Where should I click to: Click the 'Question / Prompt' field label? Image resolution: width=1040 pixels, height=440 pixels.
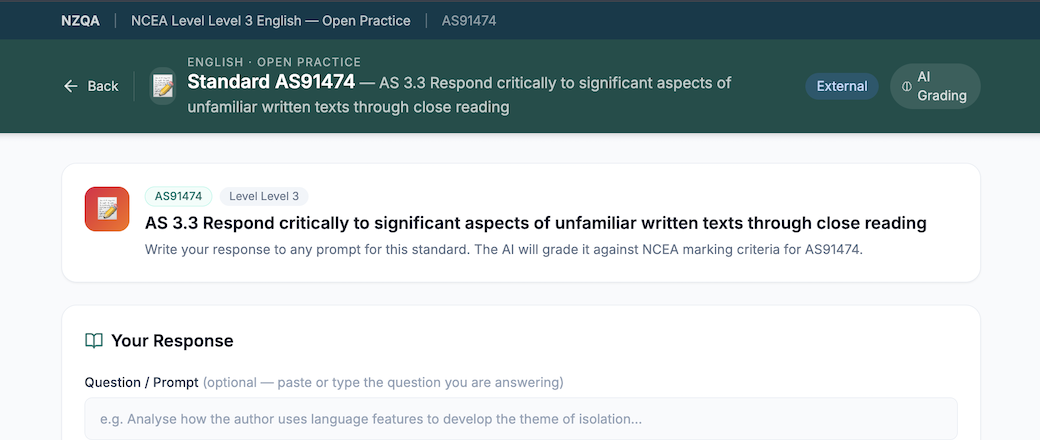pyautogui.click(x=142, y=382)
